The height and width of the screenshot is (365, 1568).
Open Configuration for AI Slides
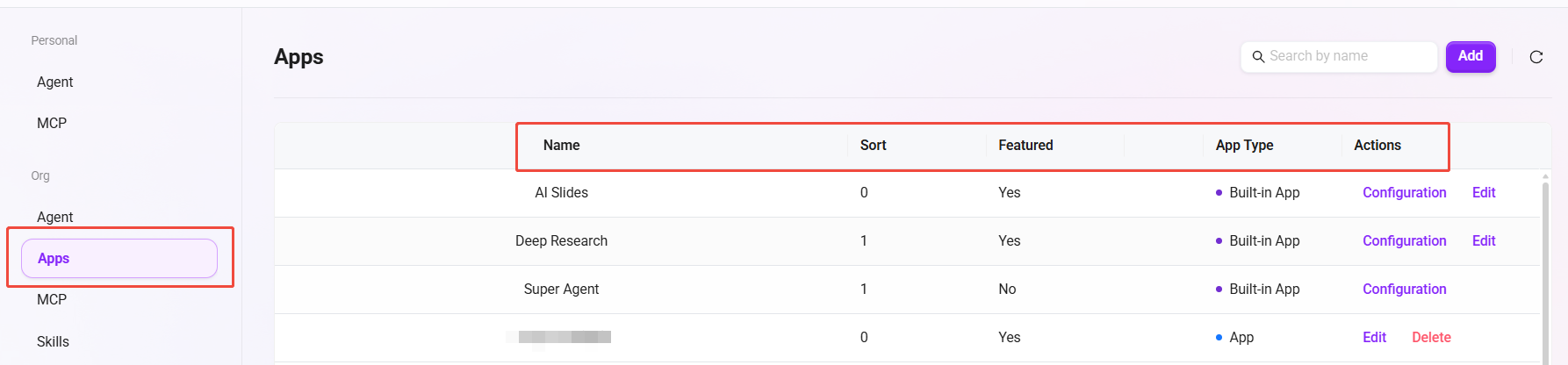tap(1404, 192)
